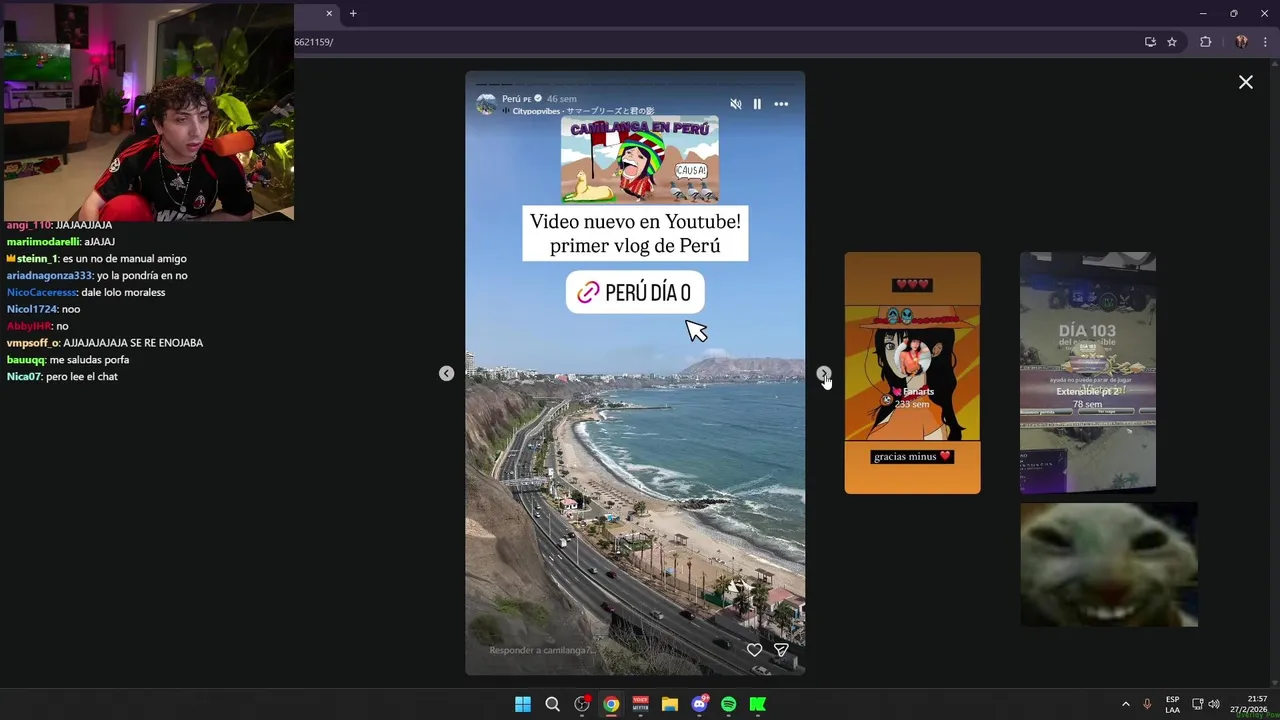1280x720 pixels.
Task: Click the username ariadnagonza333 in chat
Action: 49,275
